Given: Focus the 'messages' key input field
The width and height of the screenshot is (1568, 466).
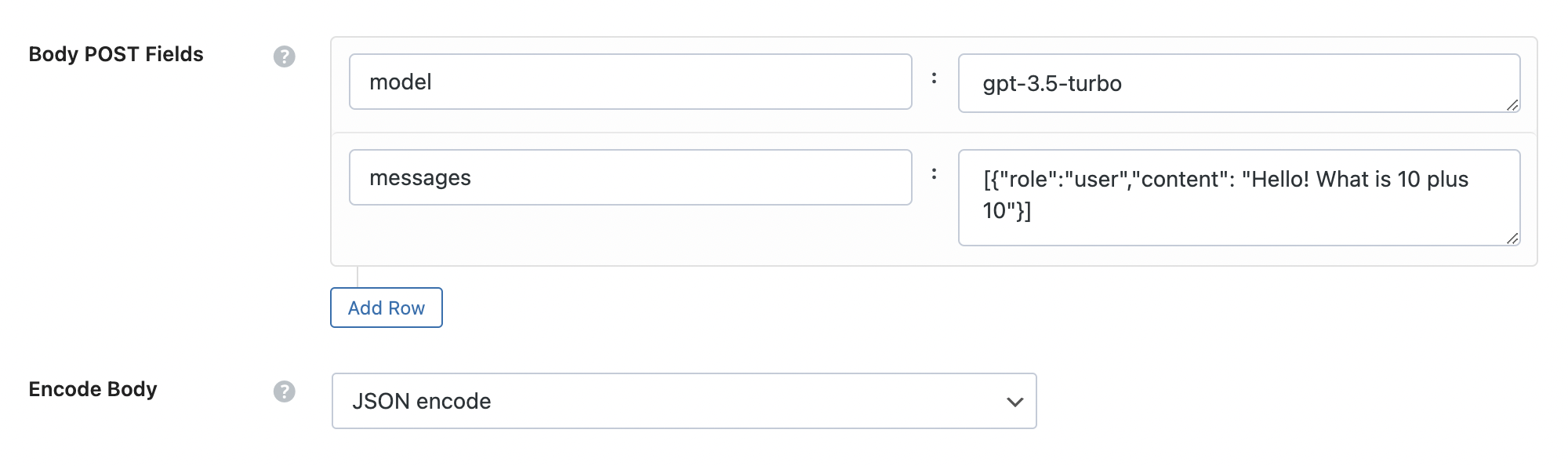Looking at the screenshot, I should coord(630,177).
